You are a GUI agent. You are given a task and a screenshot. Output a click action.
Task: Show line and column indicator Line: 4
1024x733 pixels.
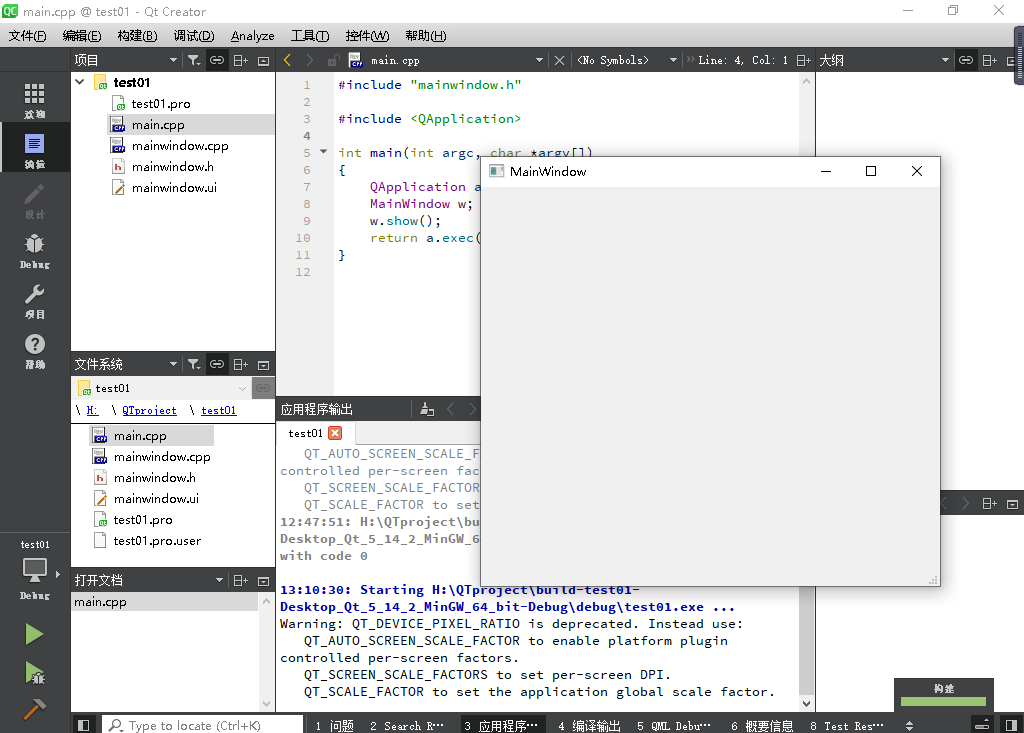(743, 60)
